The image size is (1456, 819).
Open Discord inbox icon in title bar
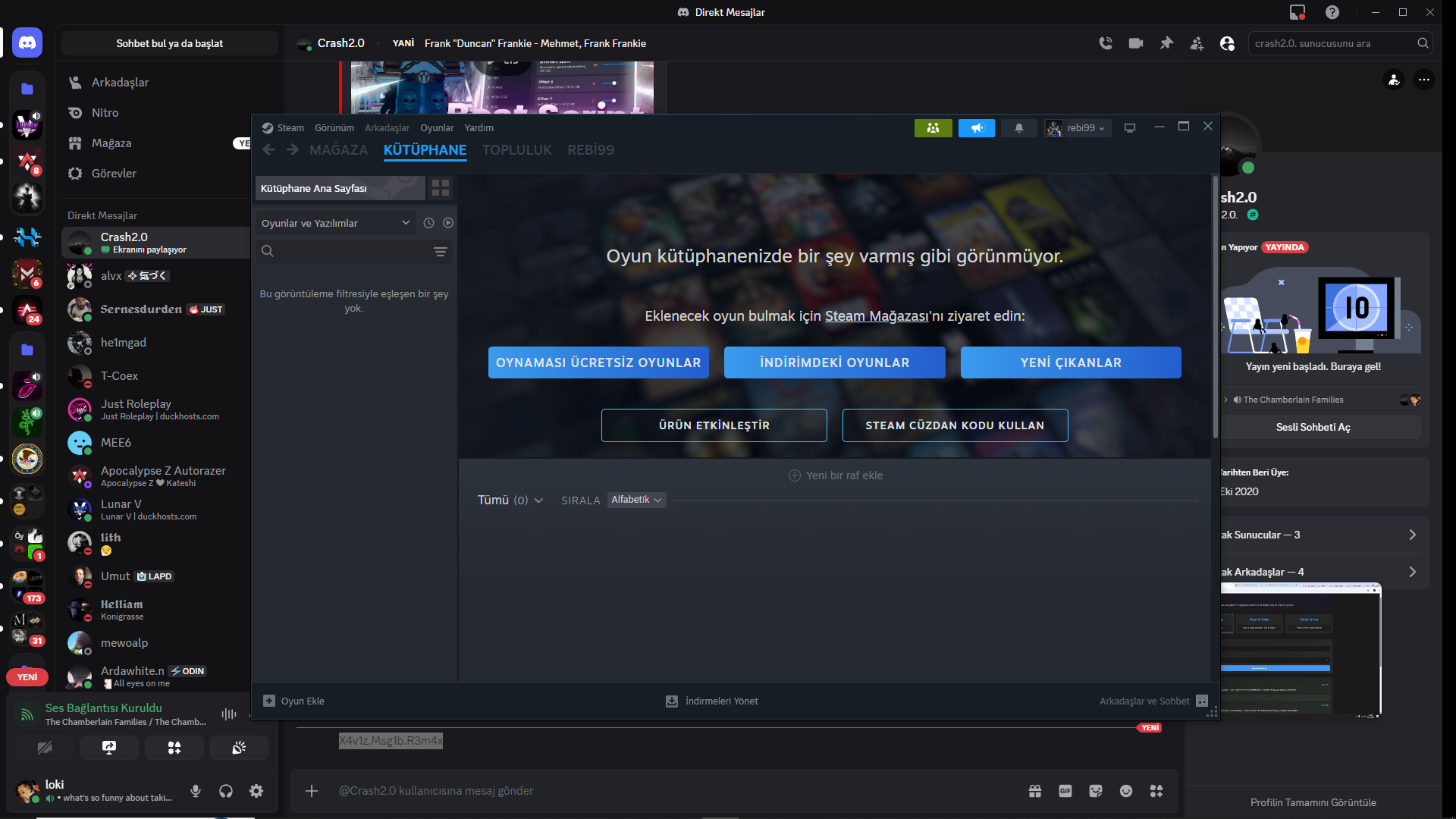[x=1298, y=12]
